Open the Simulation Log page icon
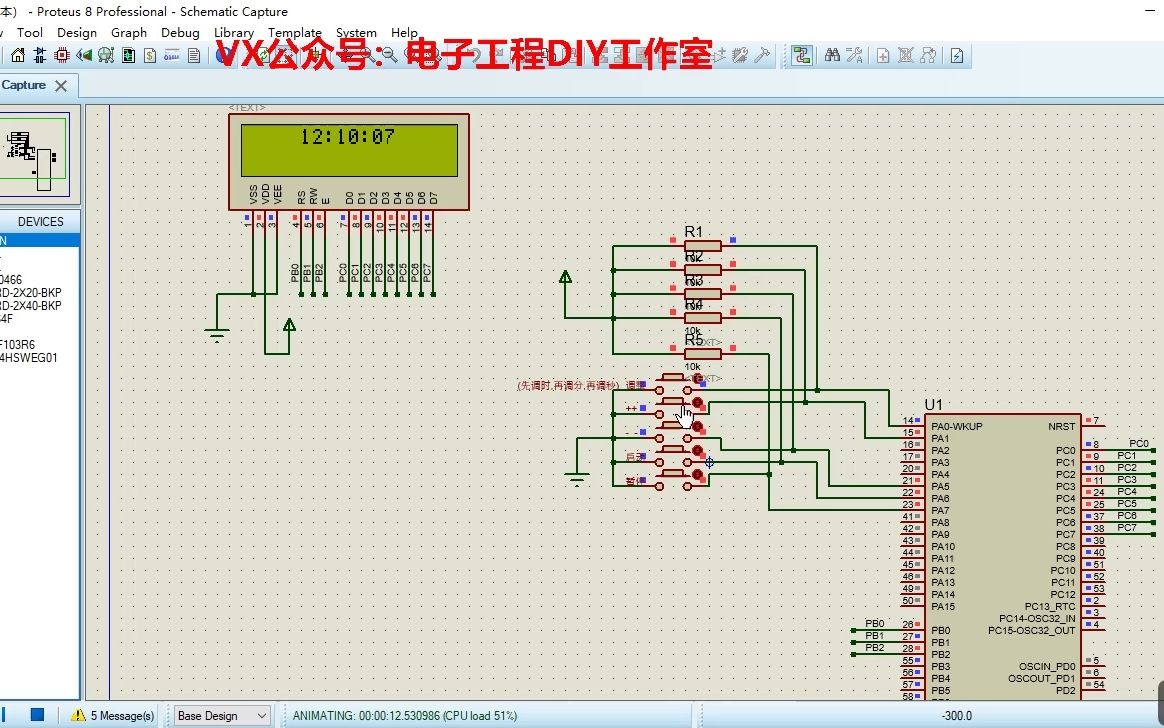This screenshot has width=1164, height=728. pos(957,55)
